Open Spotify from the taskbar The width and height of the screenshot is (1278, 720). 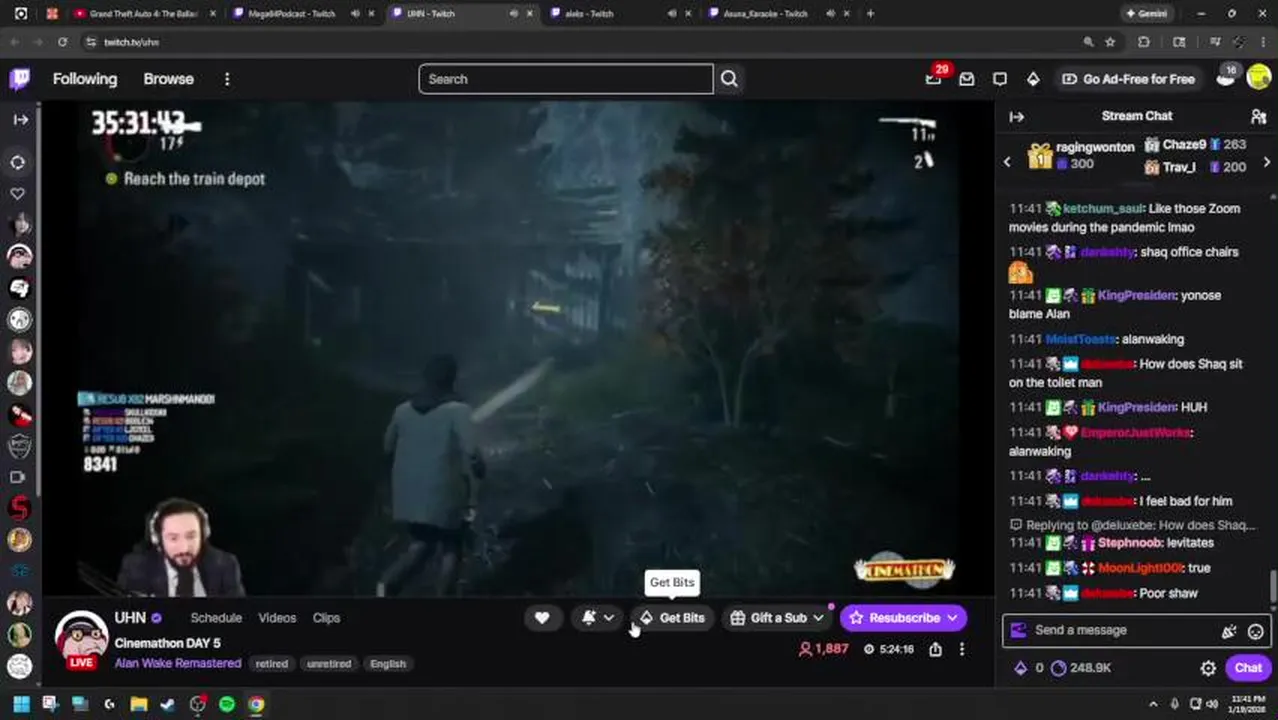click(227, 704)
